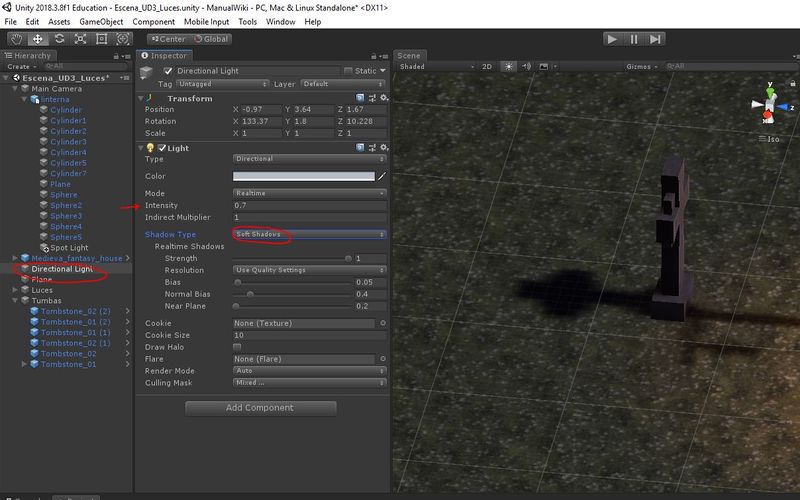
Task: Open Transform component settings gear
Action: coord(384,98)
